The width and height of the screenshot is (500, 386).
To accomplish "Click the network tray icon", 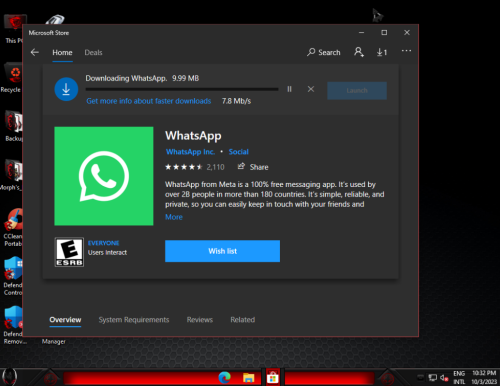I will pos(432,378).
